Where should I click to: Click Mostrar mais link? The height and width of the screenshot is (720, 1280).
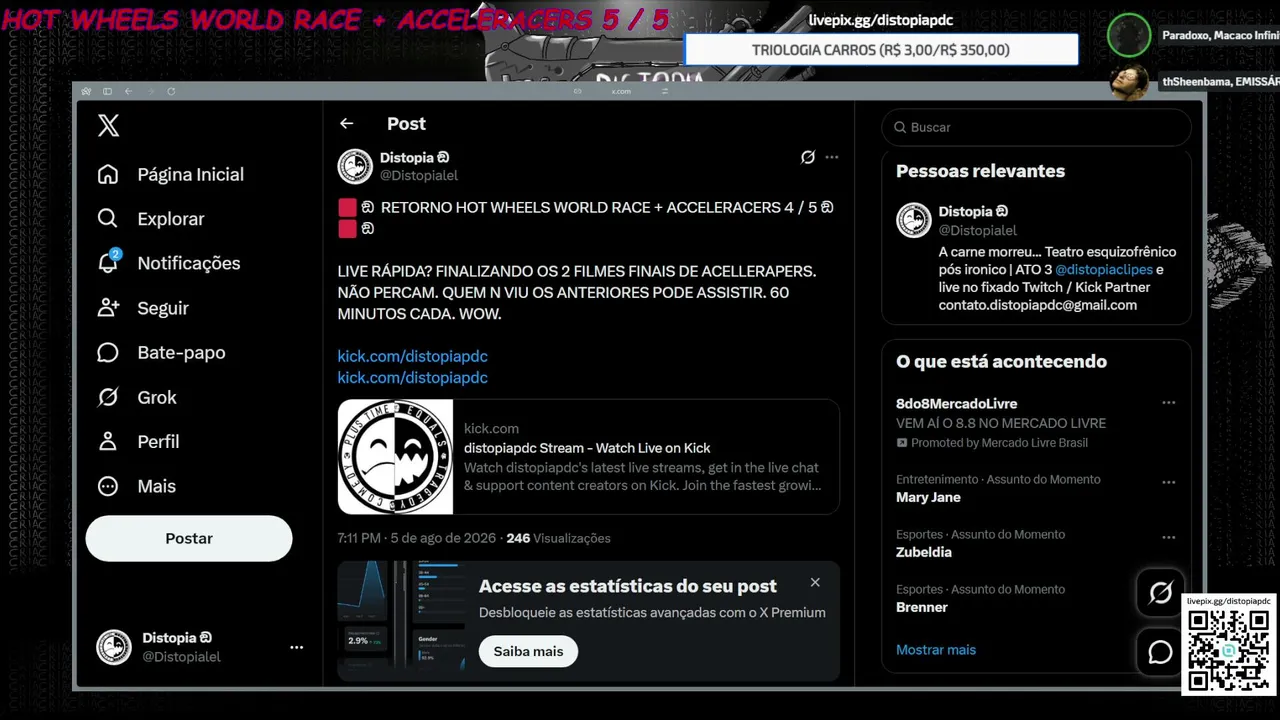point(936,649)
